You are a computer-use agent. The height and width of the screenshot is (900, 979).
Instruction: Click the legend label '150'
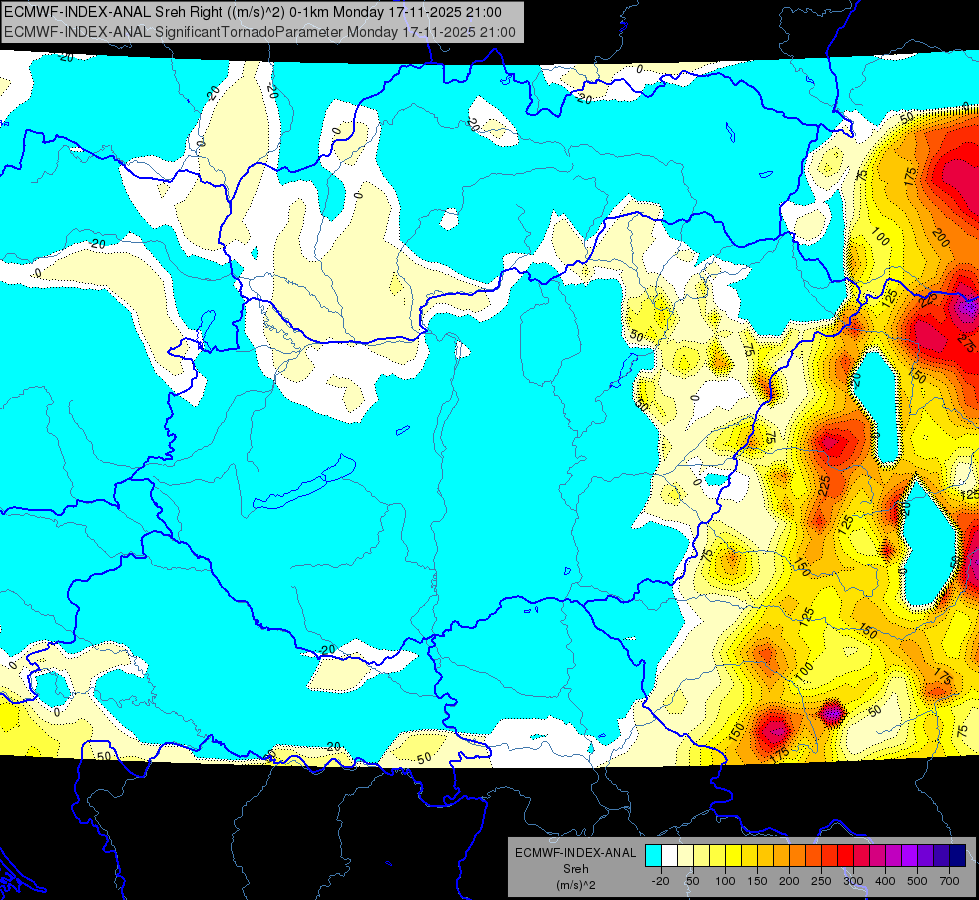click(757, 881)
